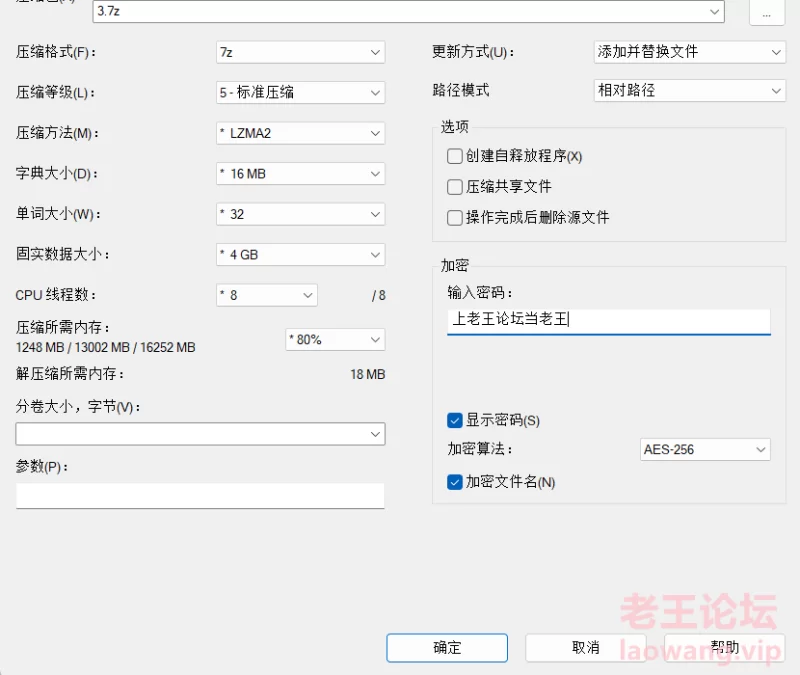Open the 路径模式 dropdown showing 相对路径
The height and width of the screenshot is (675, 800).
(x=690, y=91)
